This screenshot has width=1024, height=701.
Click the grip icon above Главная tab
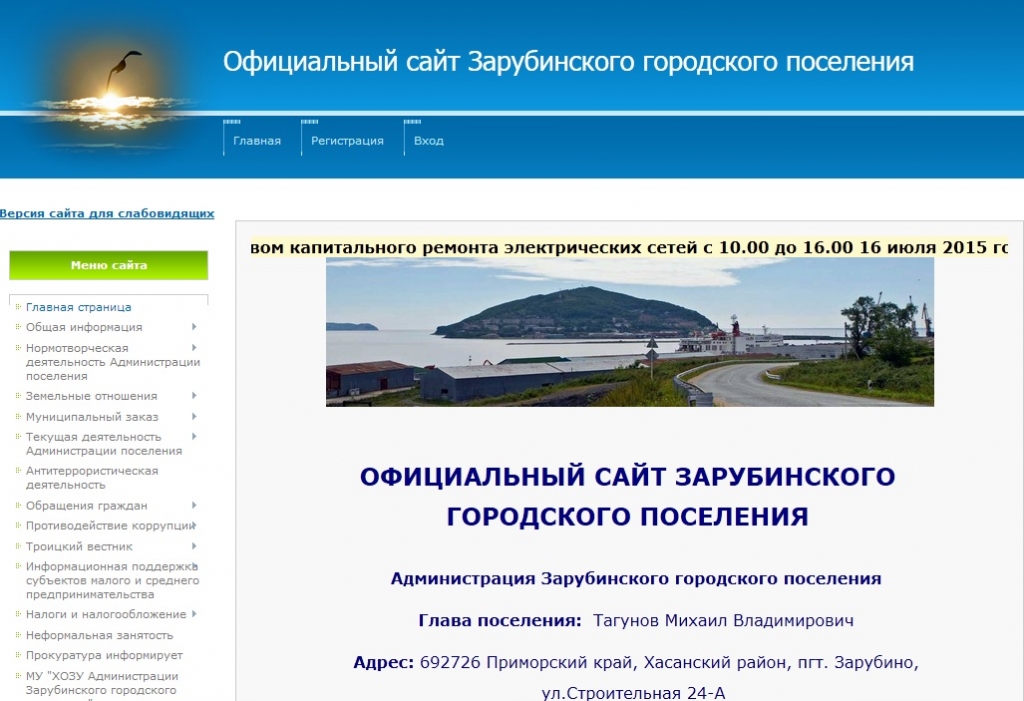232,122
